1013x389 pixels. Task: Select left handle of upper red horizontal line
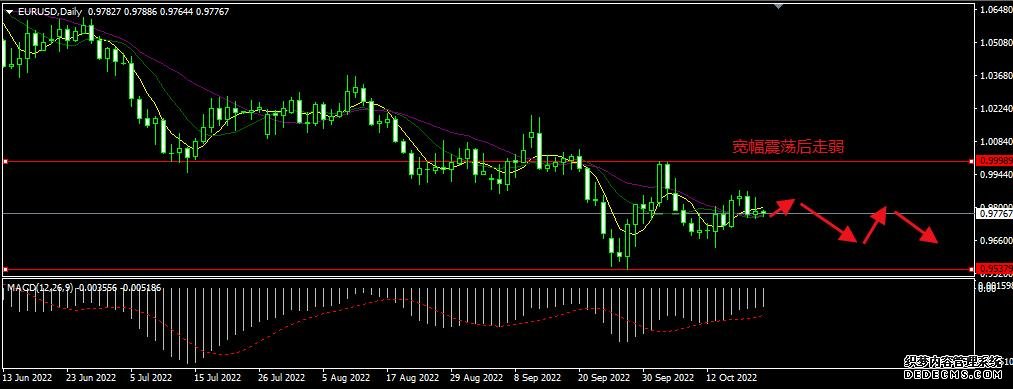pos(5,162)
